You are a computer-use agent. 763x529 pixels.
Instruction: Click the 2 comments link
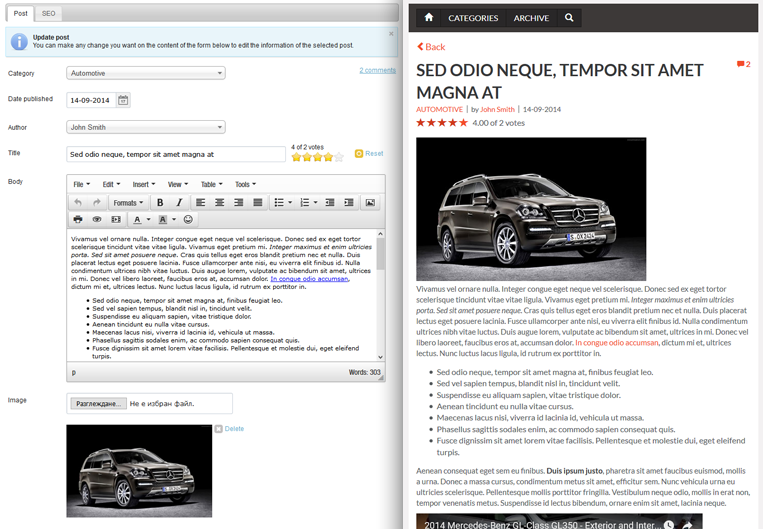(x=377, y=70)
